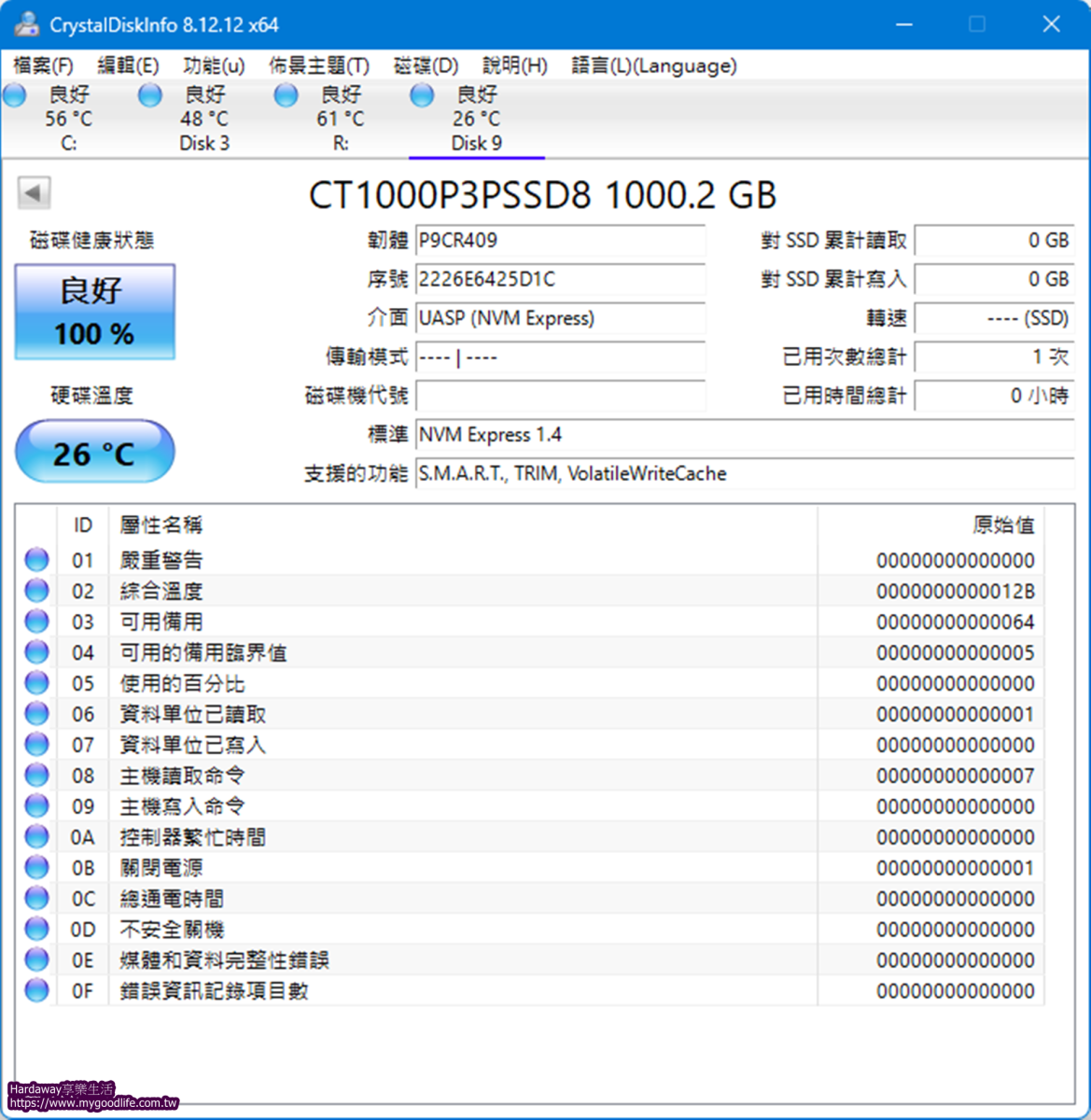Click the 原始值 column header
Screen dimensions: 1091x1120
tap(931, 525)
